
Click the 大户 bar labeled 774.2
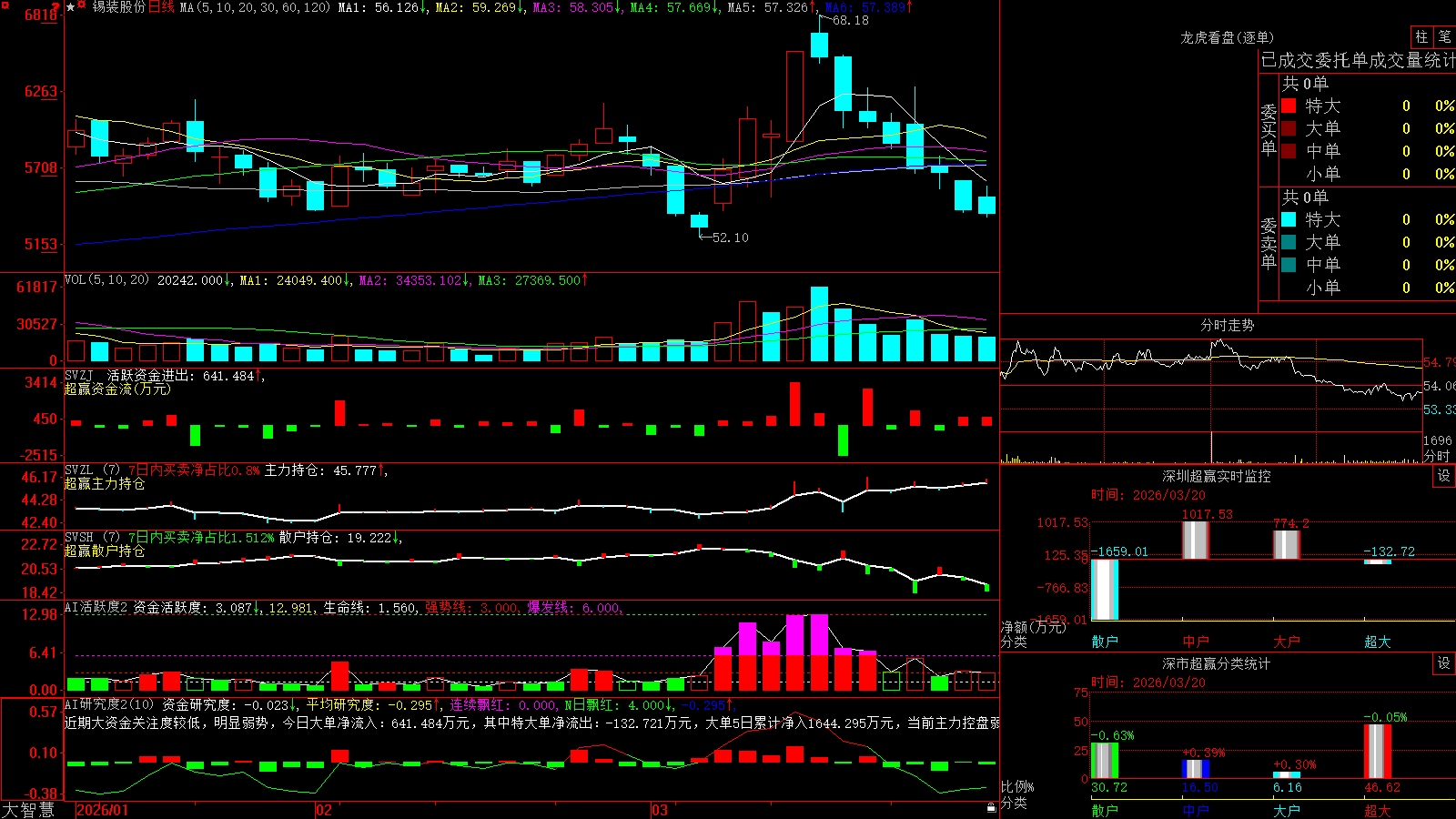click(x=1286, y=544)
